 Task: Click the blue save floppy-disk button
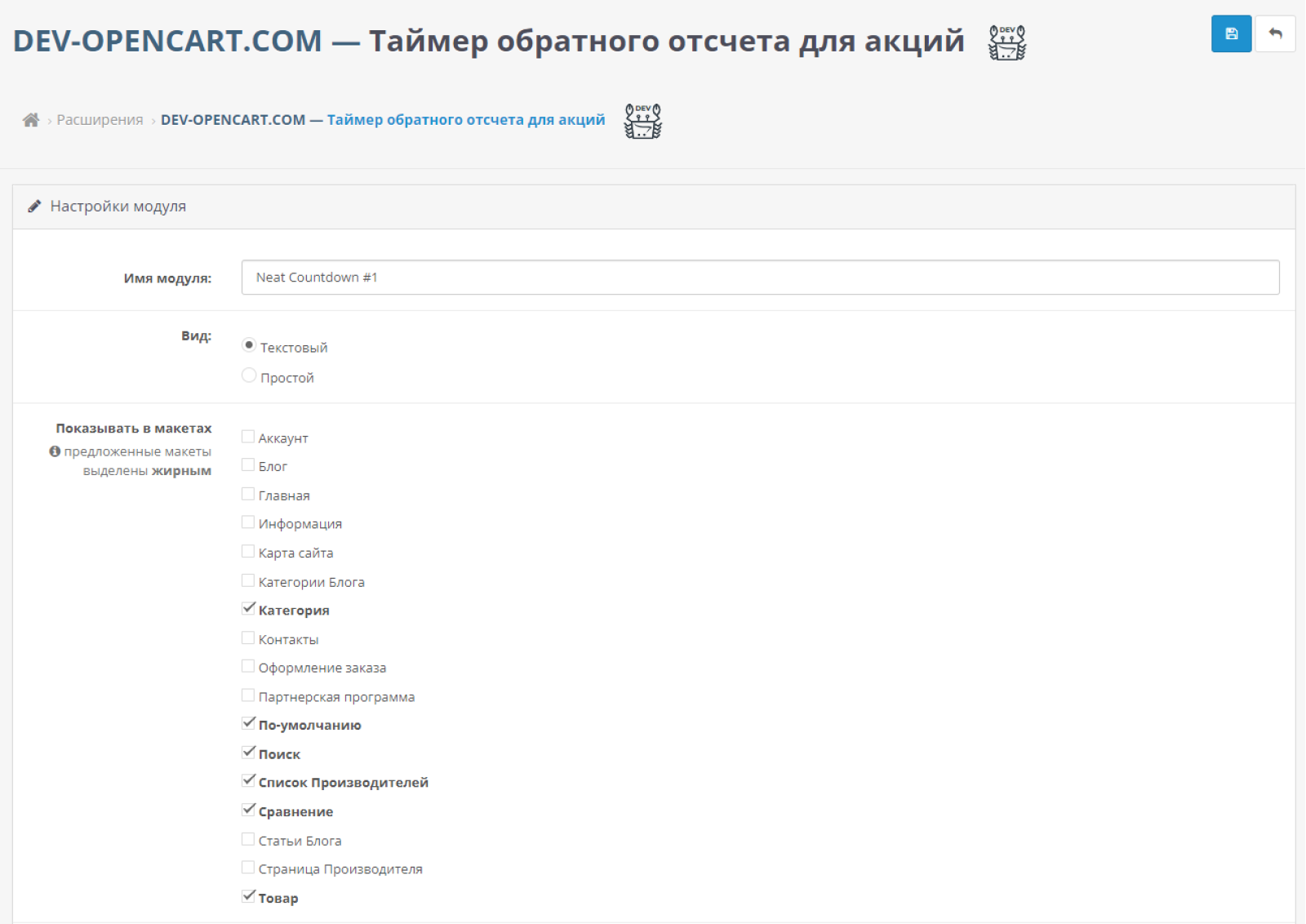tap(1231, 33)
